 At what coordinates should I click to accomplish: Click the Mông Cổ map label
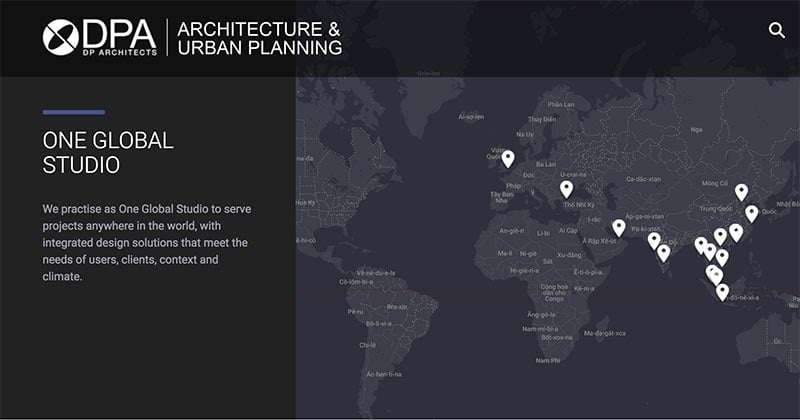click(x=715, y=184)
